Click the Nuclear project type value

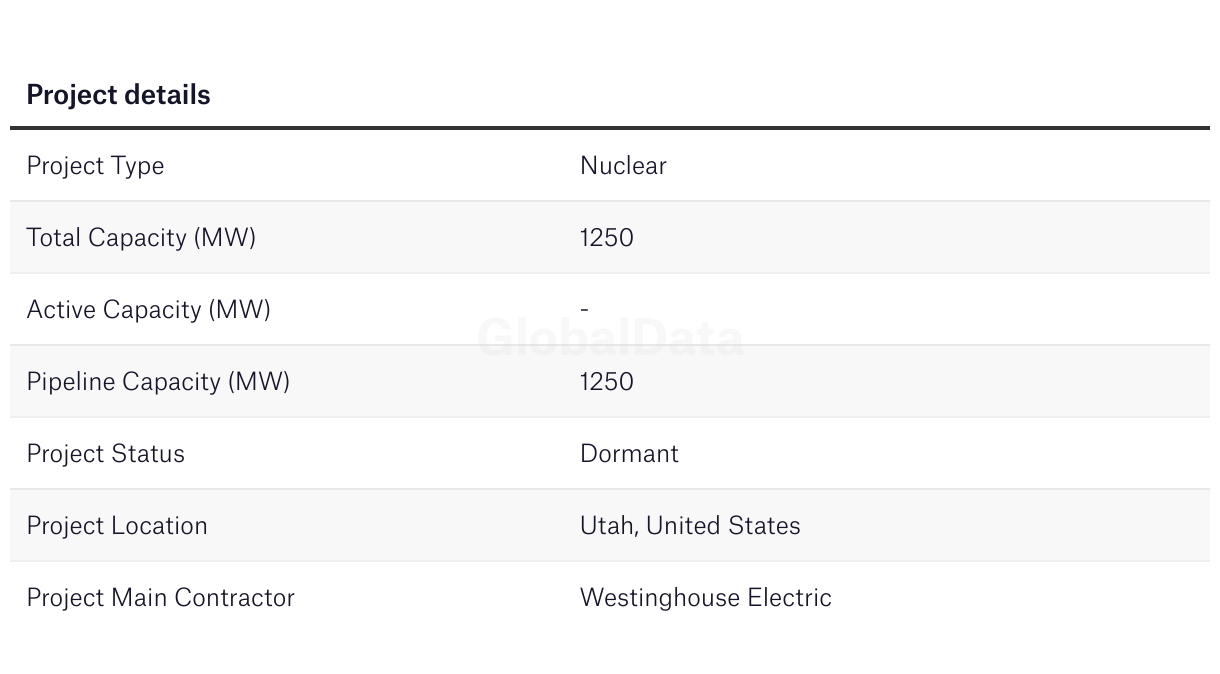(x=623, y=165)
